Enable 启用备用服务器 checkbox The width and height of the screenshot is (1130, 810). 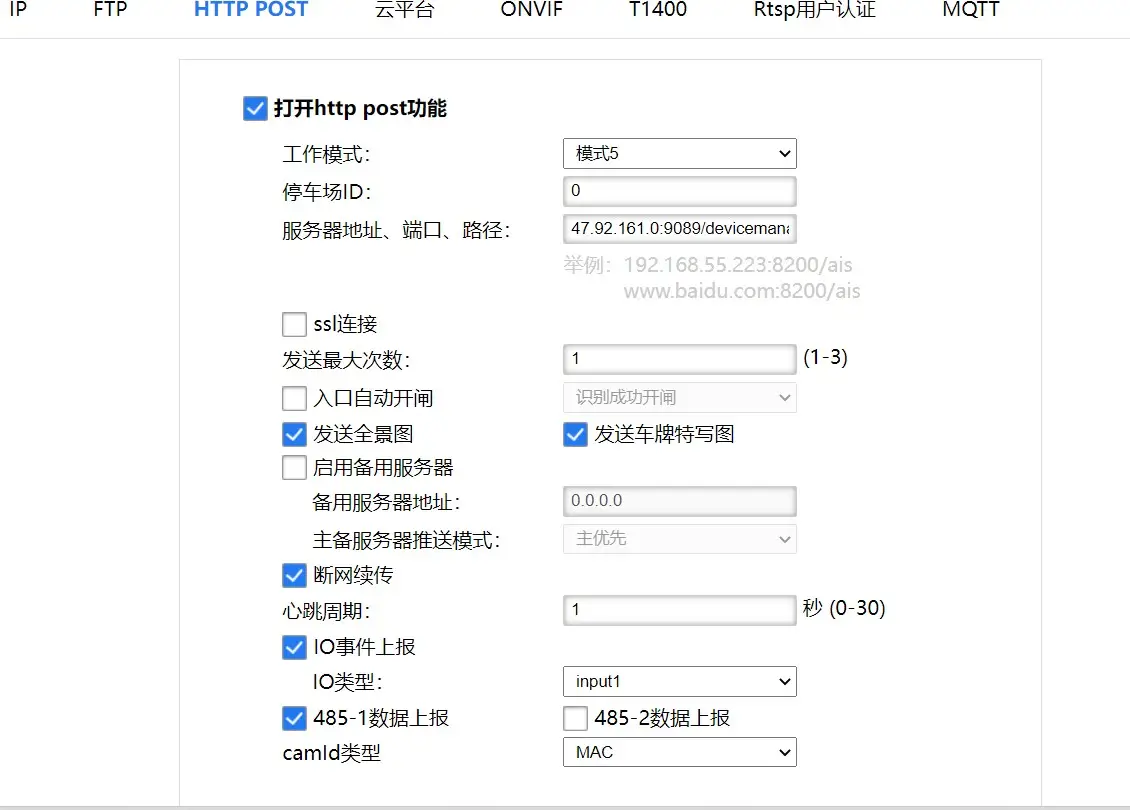click(294, 468)
